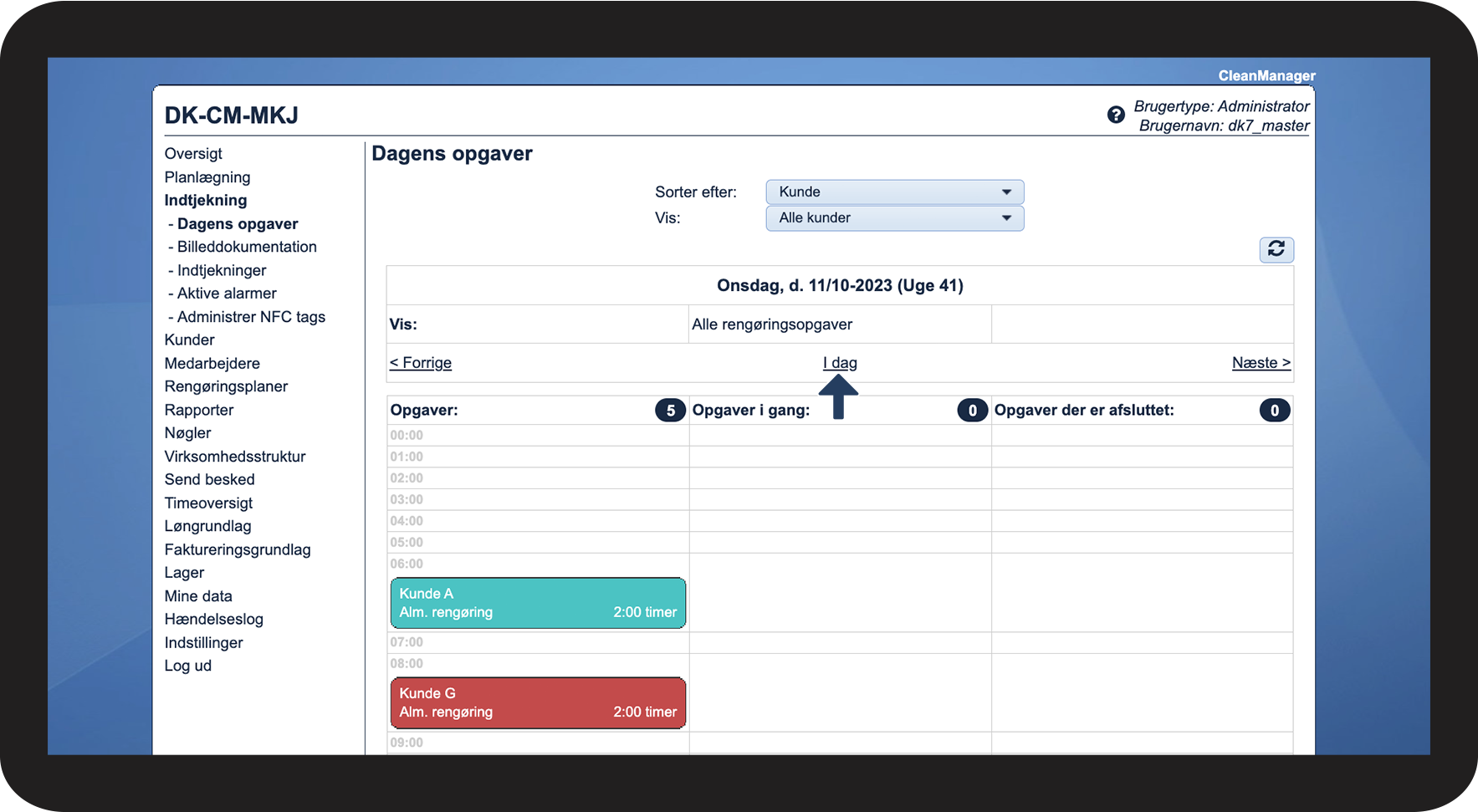Refresh the task list with reload icon
The width and height of the screenshot is (1478, 812).
(x=1276, y=249)
